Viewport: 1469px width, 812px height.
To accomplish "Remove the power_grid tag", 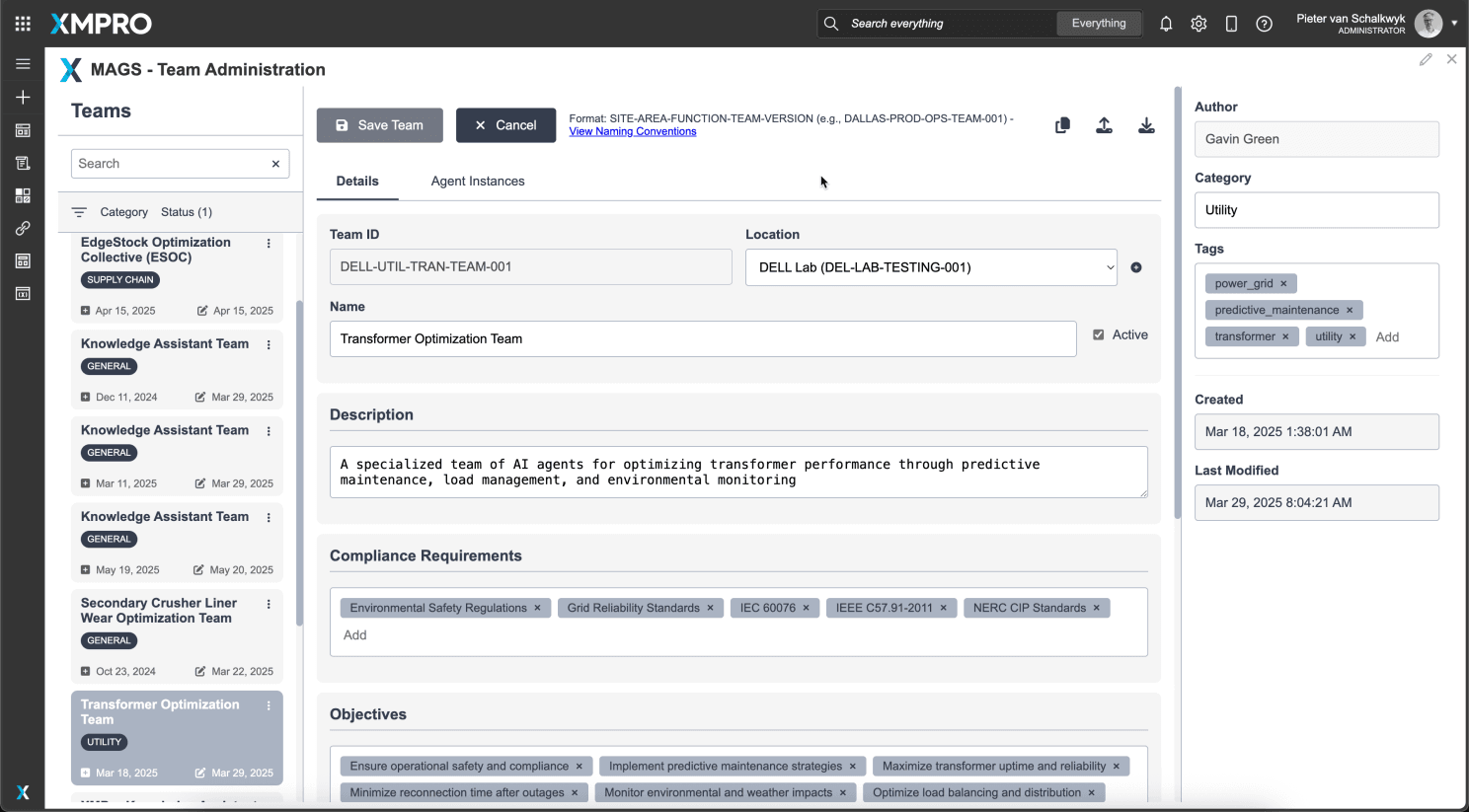I will tap(1283, 284).
